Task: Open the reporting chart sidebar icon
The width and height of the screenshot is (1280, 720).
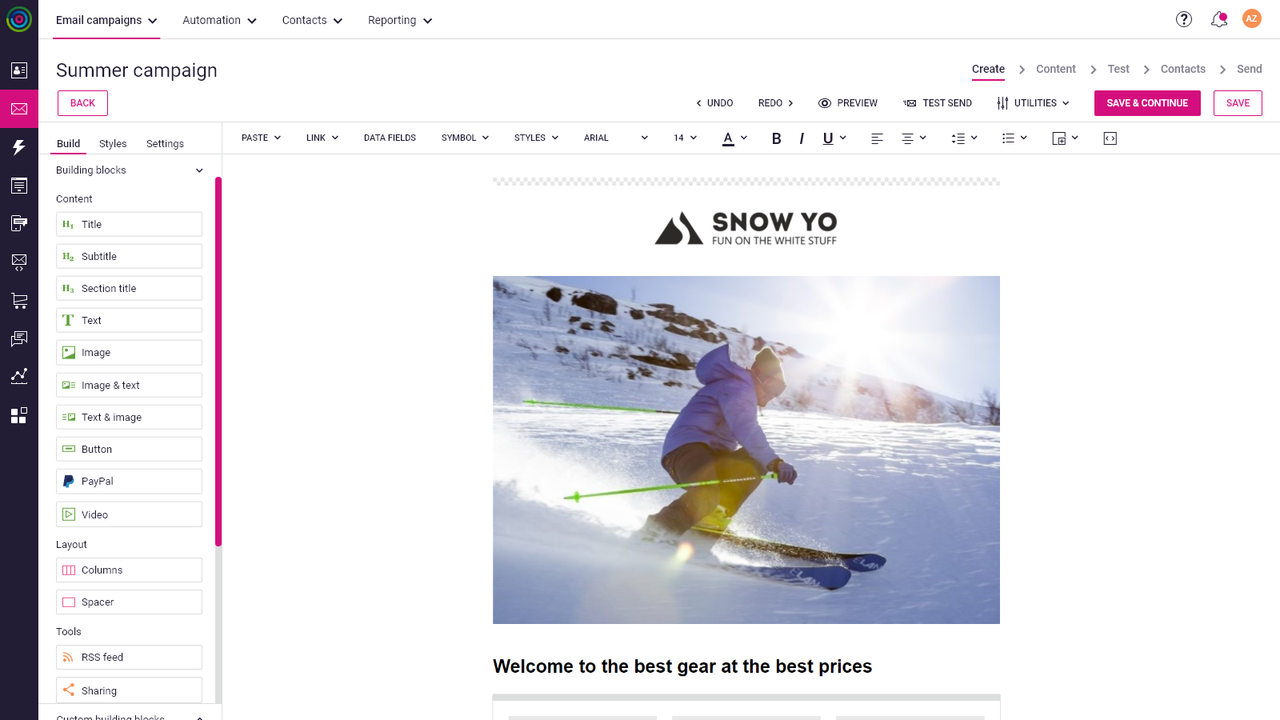Action: (x=19, y=376)
